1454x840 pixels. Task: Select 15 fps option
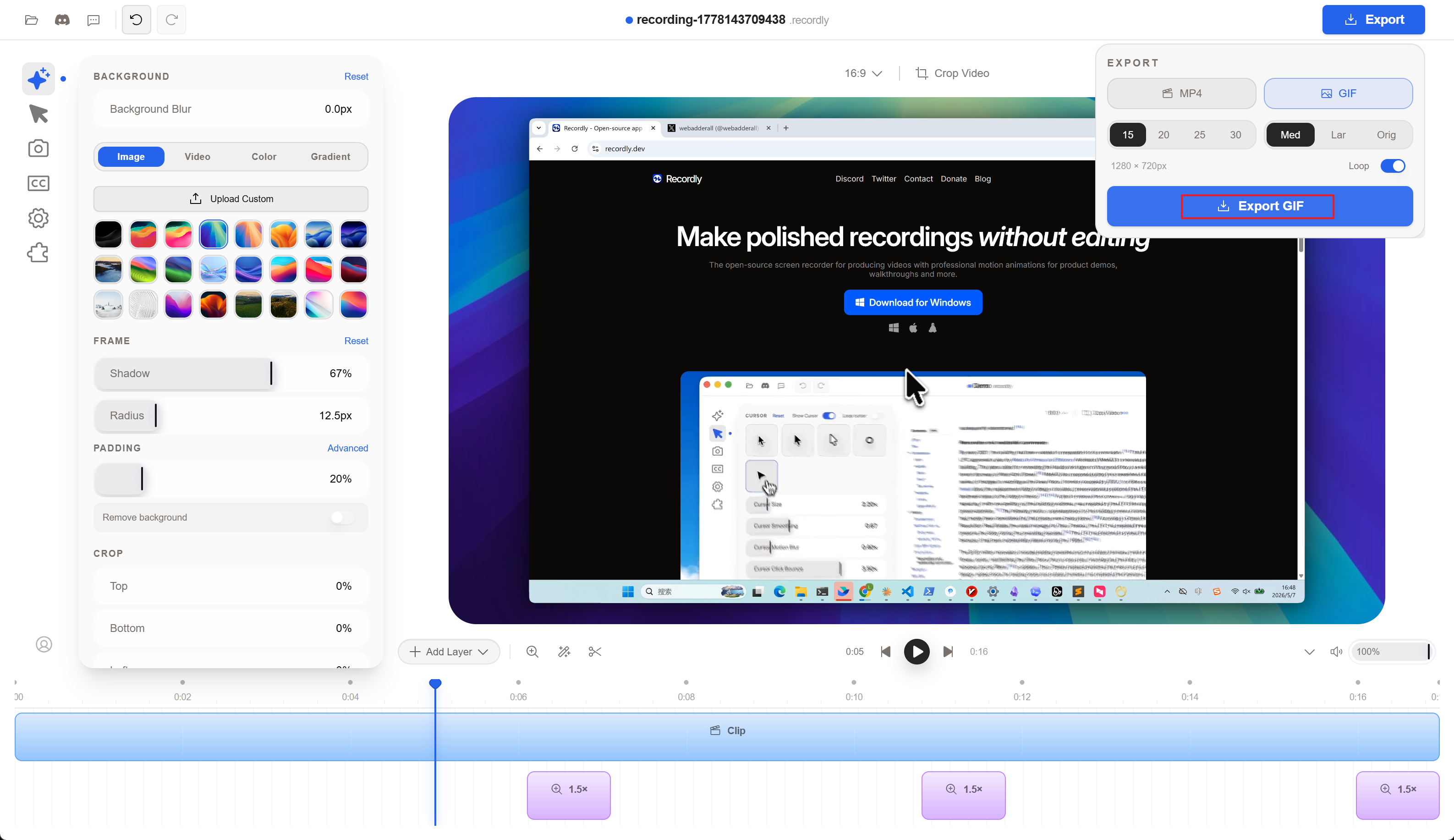click(1128, 135)
